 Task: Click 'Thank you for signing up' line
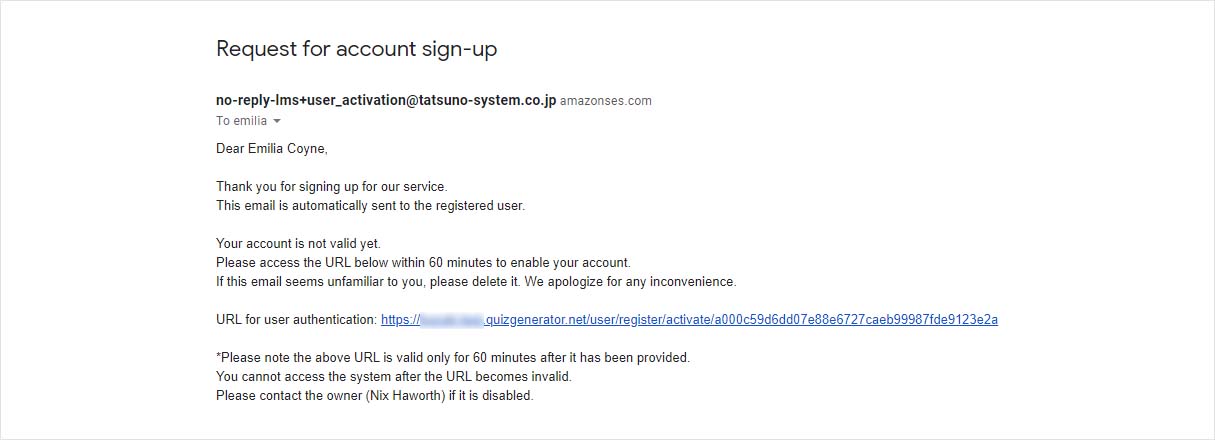[331, 187]
